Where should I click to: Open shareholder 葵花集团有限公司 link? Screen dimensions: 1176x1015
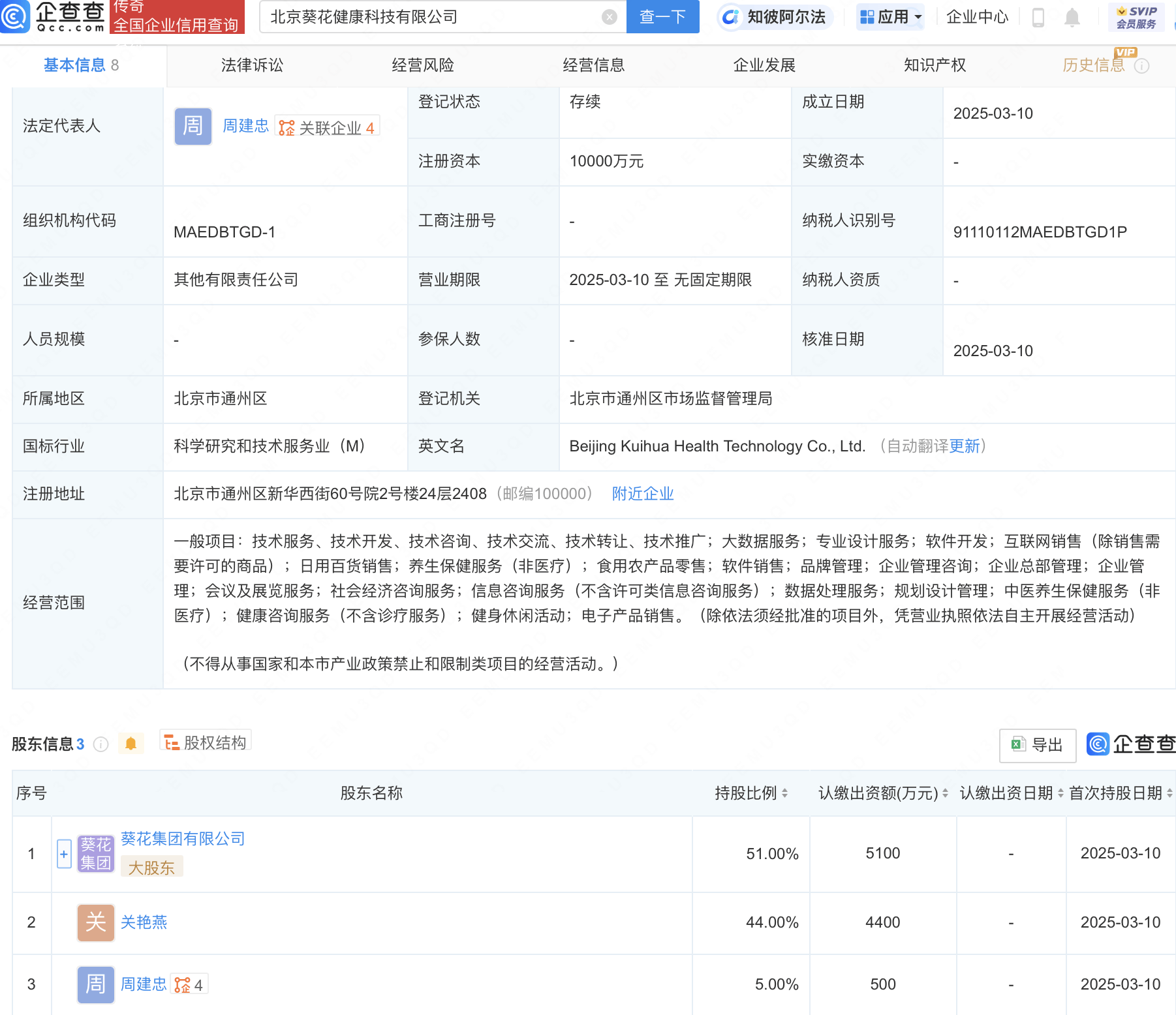point(183,839)
